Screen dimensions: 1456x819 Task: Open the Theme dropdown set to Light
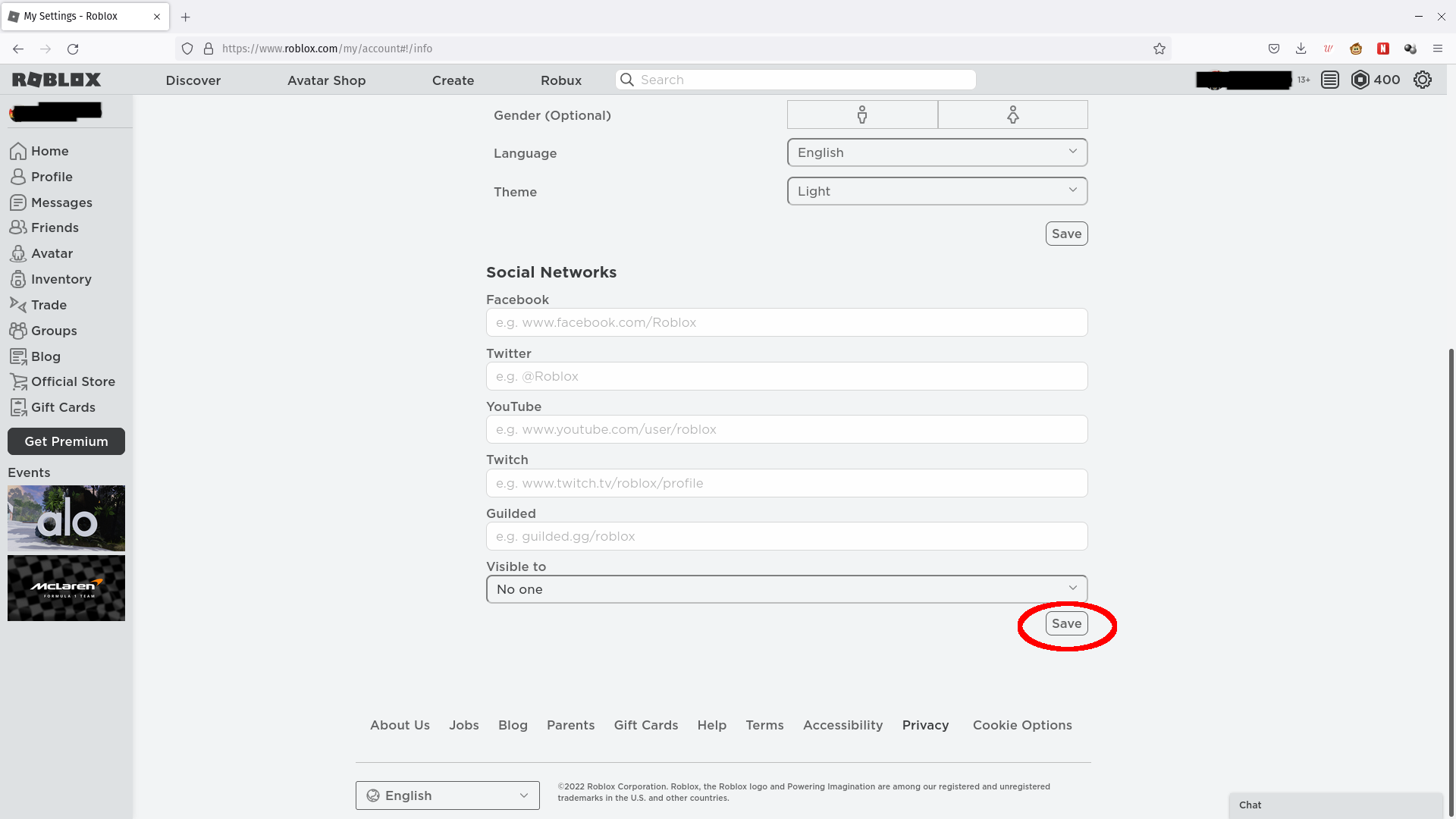[x=937, y=191]
